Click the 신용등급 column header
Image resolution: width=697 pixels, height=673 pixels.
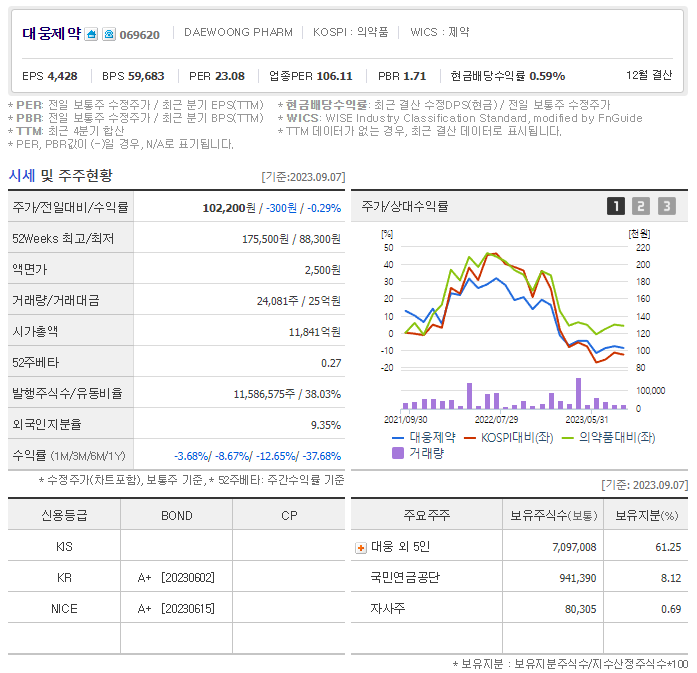click(64, 515)
